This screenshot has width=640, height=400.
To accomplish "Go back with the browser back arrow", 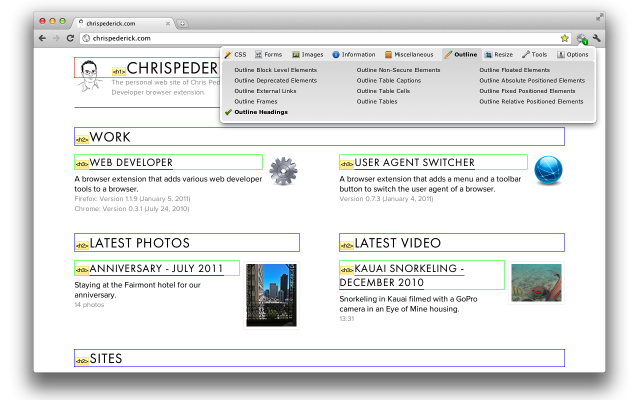I will pos(42,38).
